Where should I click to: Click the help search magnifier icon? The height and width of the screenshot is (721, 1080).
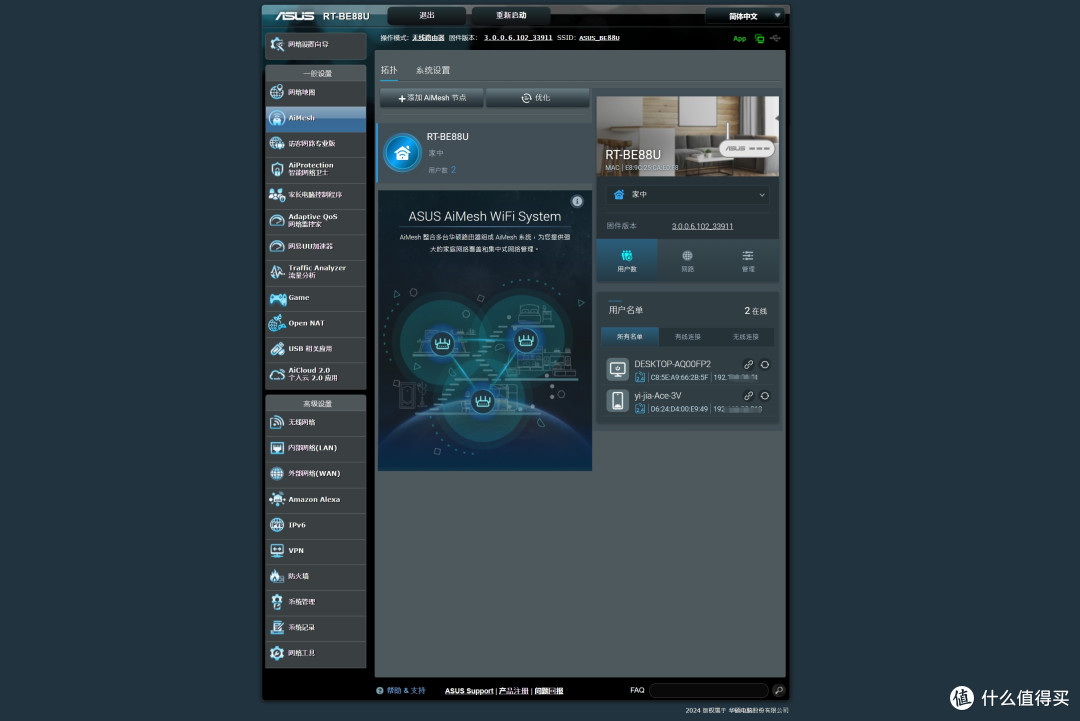click(x=778, y=690)
